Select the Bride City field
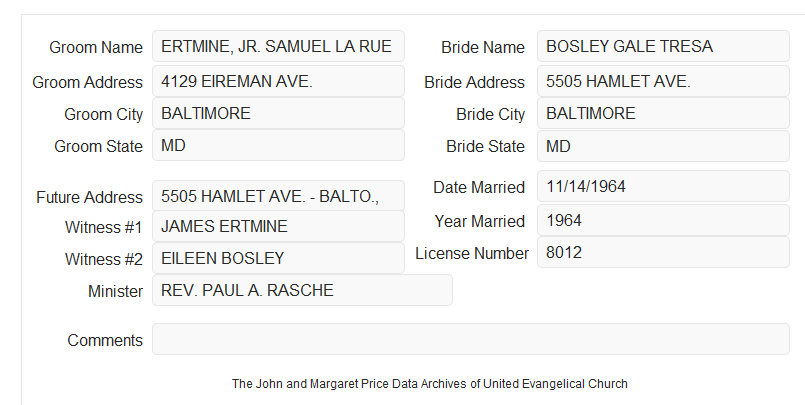This screenshot has width=805, height=405. (663, 113)
